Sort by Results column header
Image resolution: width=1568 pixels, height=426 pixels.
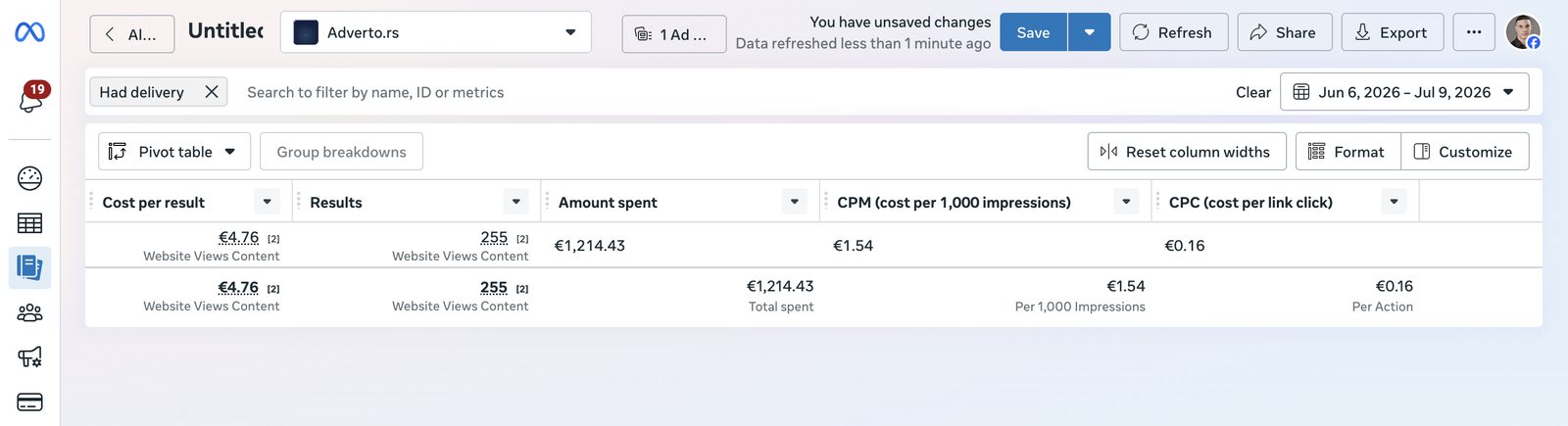point(336,203)
